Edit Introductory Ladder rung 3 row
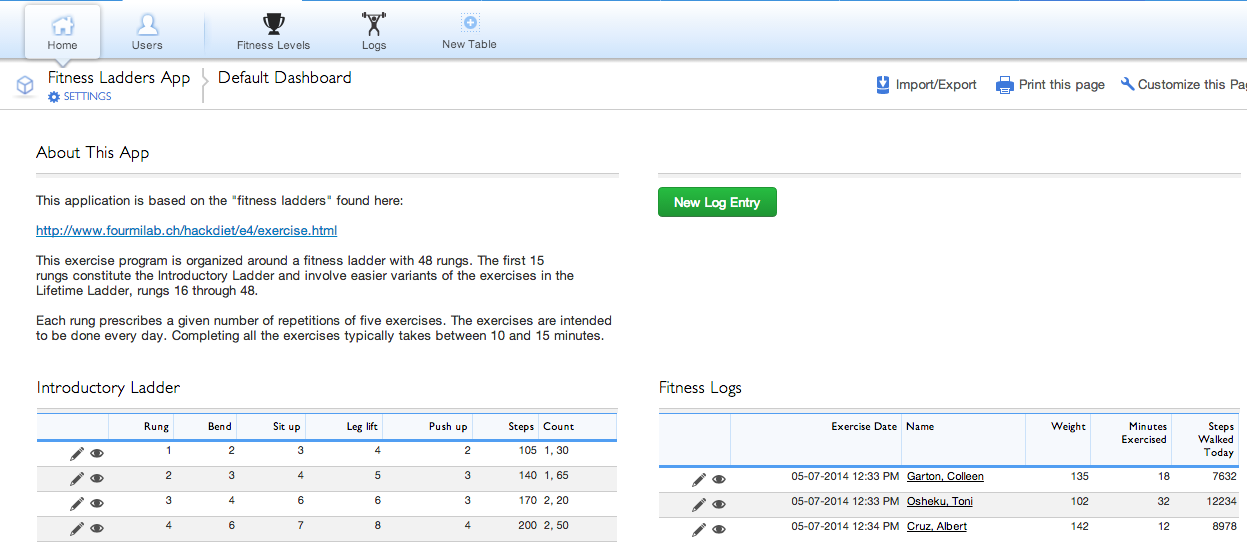This screenshot has height=542, width=1247. click(x=77, y=503)
